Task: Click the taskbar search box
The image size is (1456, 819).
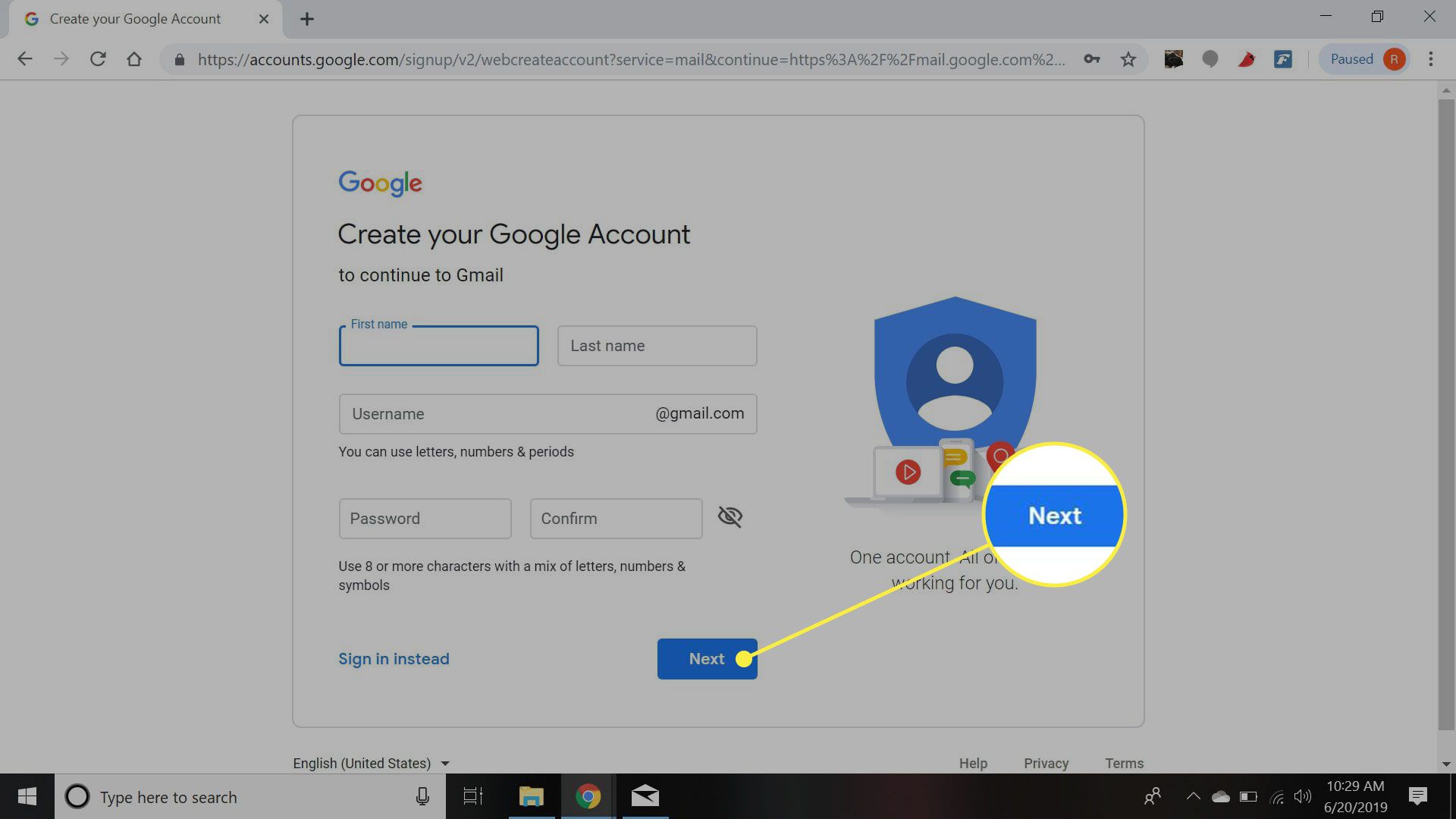Action: pos(250,796)
